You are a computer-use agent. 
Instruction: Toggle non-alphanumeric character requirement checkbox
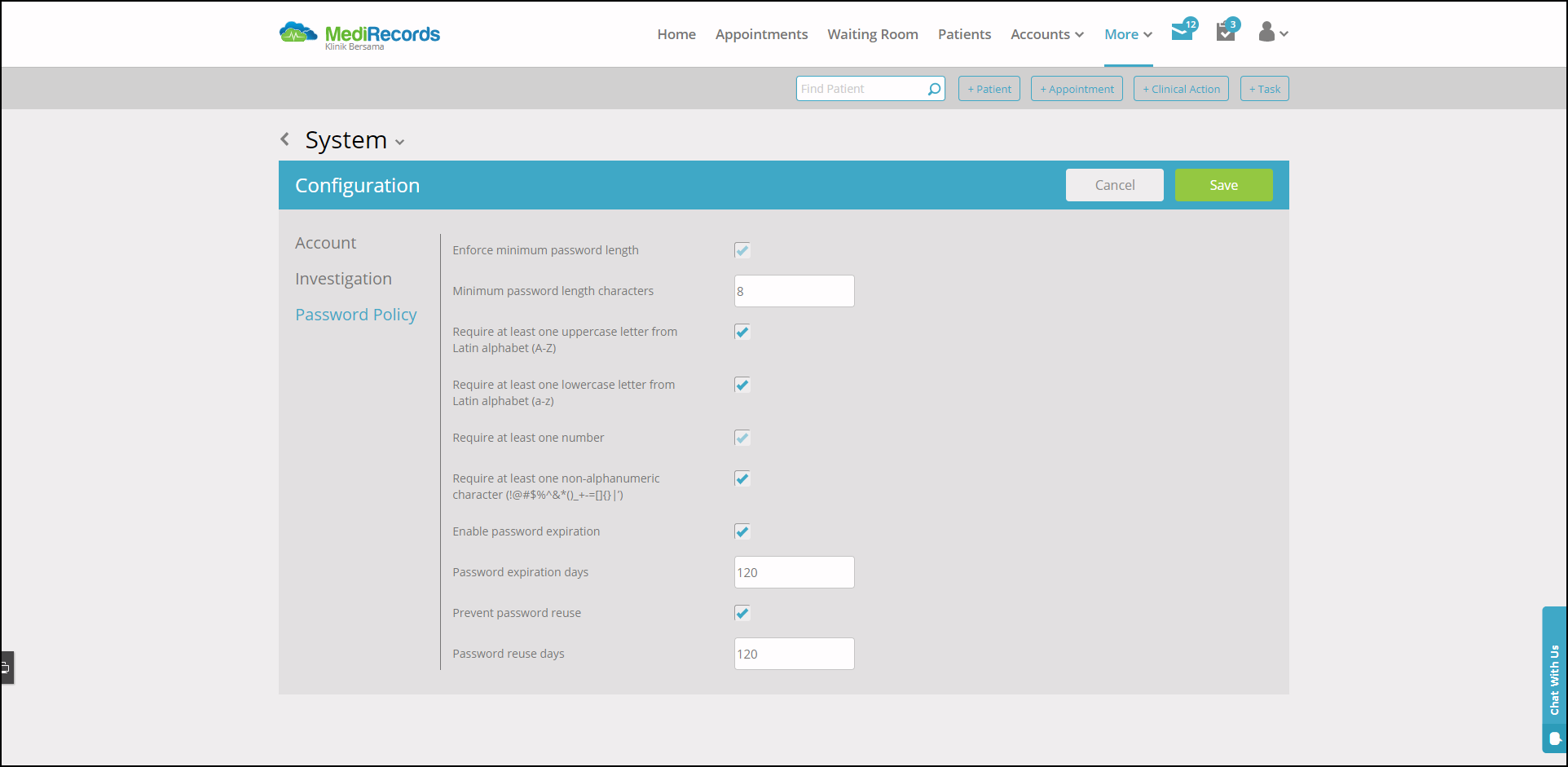click(x=742, y=478)
